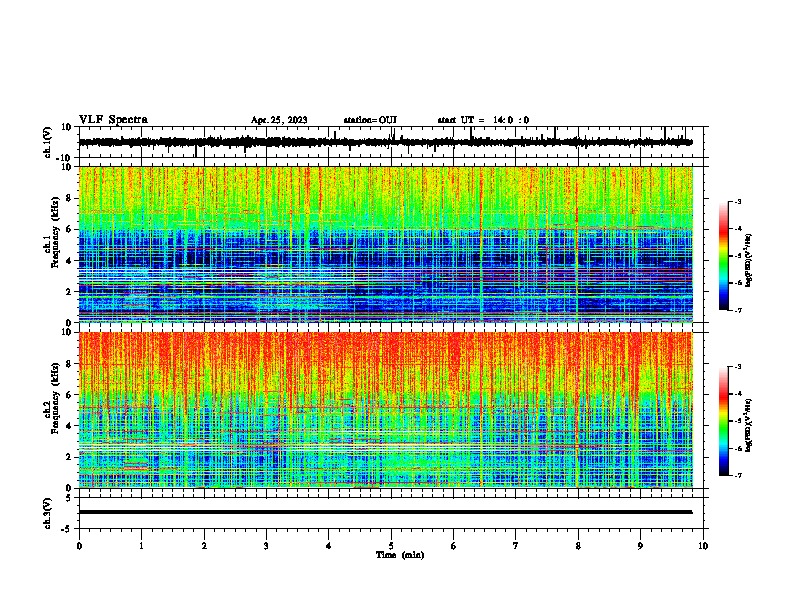Click the time axis tick label "8"

[578, 546]
